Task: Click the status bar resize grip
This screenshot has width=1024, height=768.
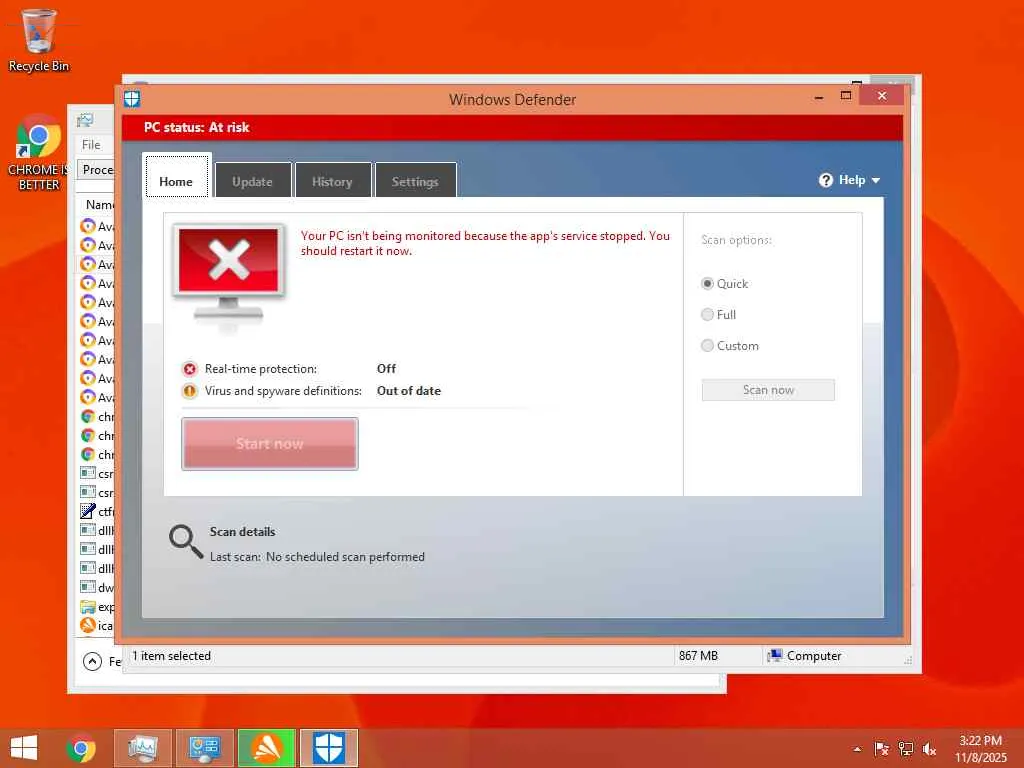Action: click(x=908, y=660)
